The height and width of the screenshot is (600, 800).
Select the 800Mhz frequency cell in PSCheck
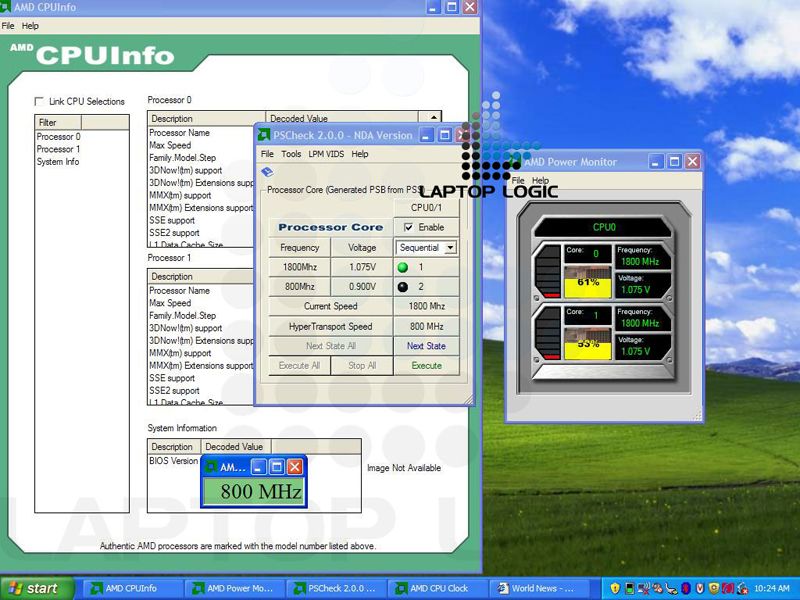[x=299, y=287]
